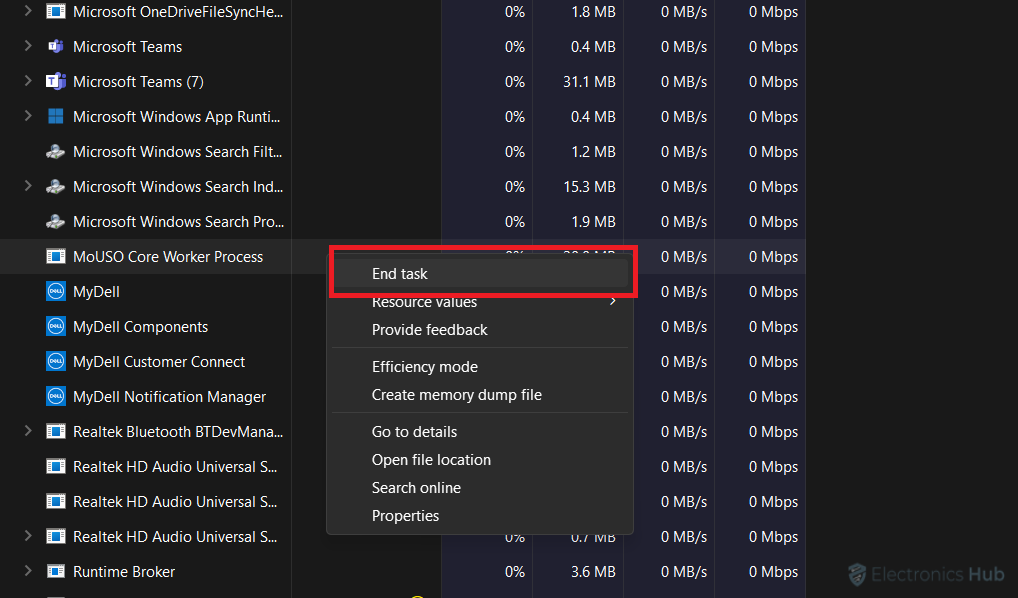Expand the Runtime Broker process group
Viewport: 1018px width, 598px height.
pyautogui.click(x=28, y=571)
